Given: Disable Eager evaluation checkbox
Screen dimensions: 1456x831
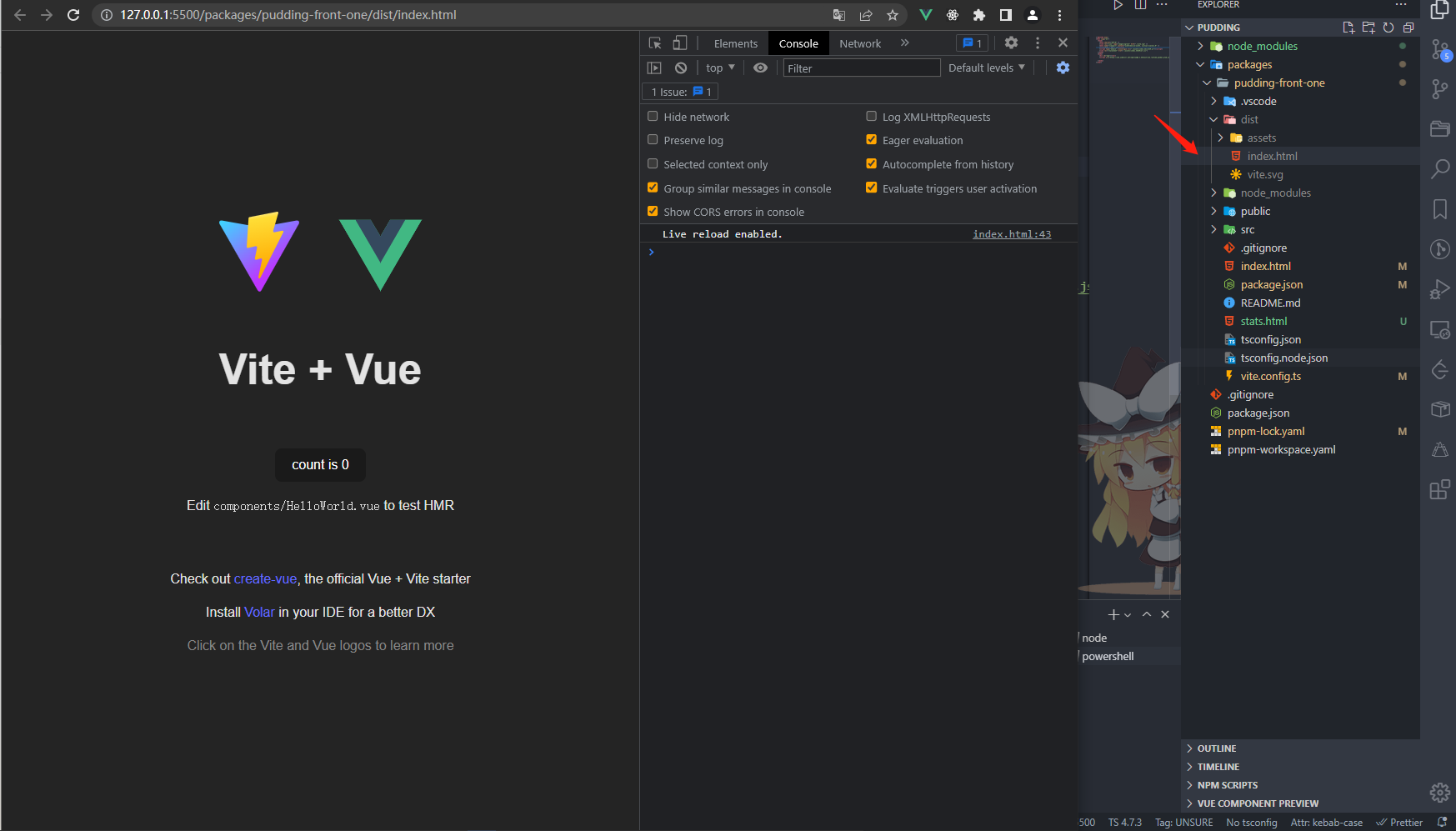Looking at the screenshot, I should click(x=872, y=140).
